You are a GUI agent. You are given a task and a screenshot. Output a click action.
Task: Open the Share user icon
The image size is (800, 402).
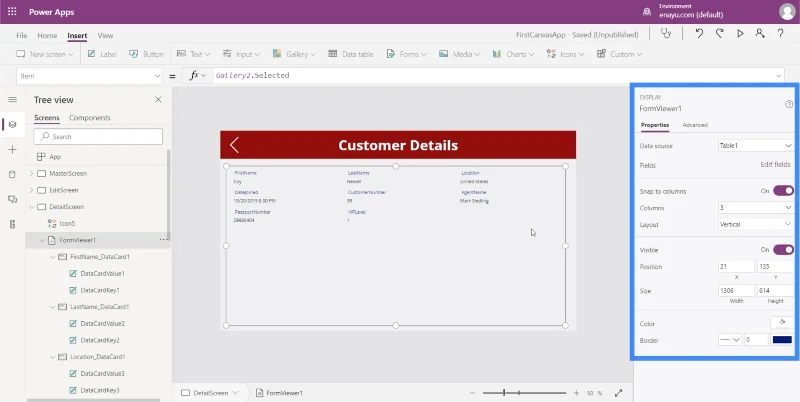click(x=760, y=34)
